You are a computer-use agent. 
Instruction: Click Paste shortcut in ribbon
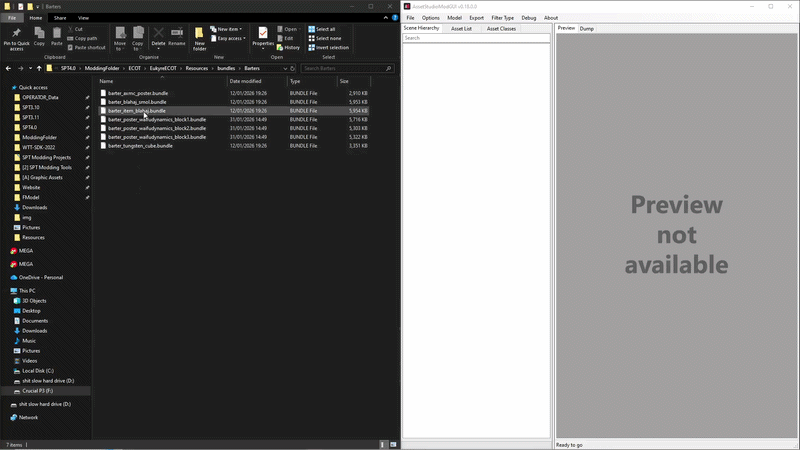point(86,47)
